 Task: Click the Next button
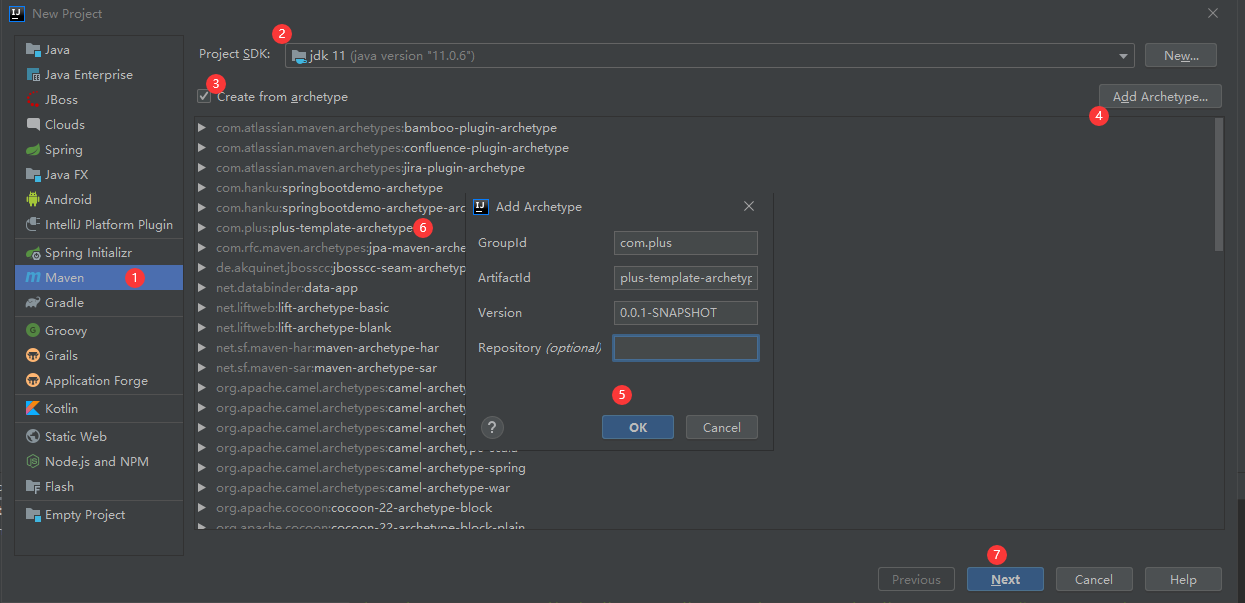tap(1005, 580)
